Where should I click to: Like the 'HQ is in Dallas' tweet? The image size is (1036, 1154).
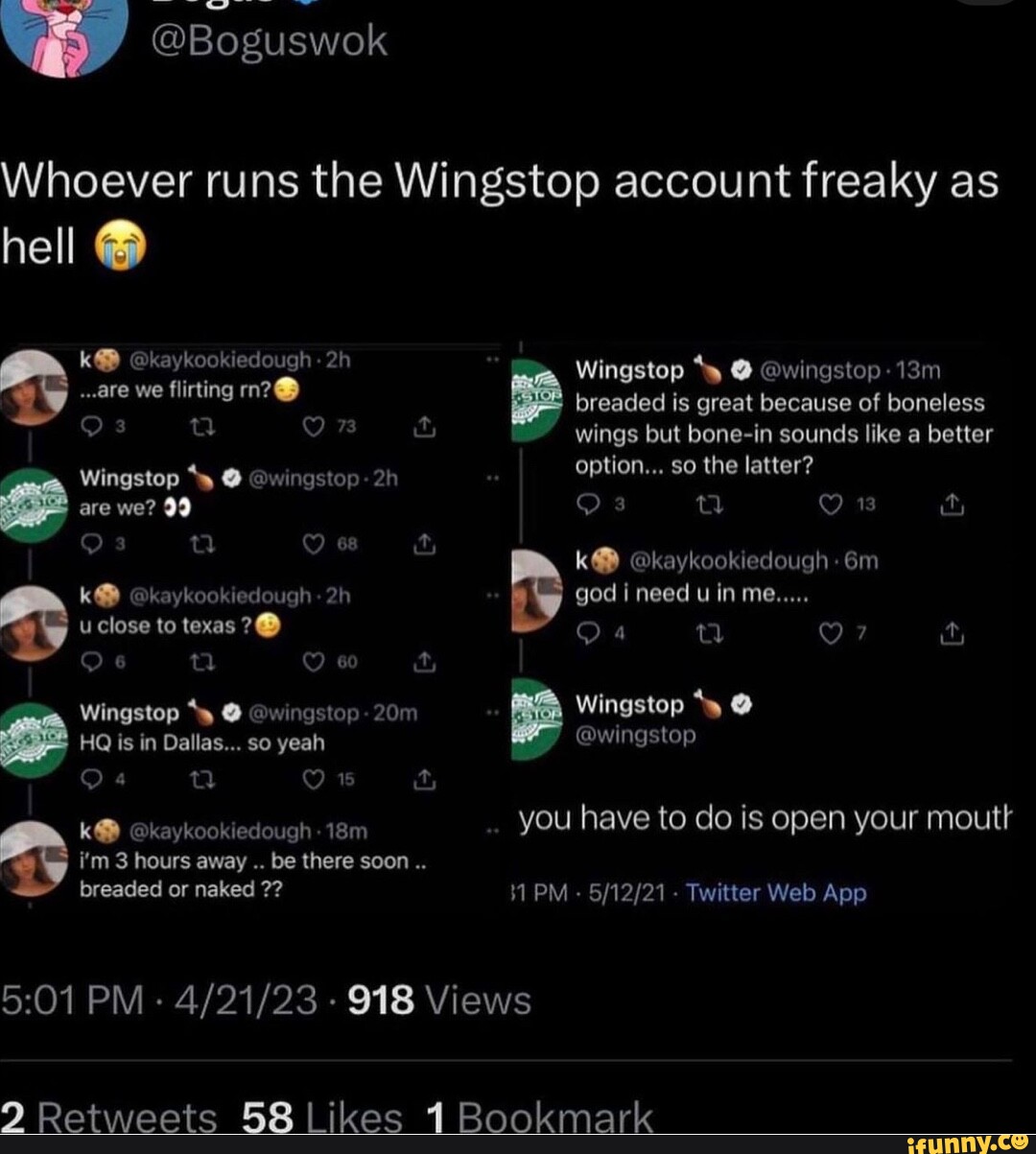pyautogui.click(x=312, y=779)
